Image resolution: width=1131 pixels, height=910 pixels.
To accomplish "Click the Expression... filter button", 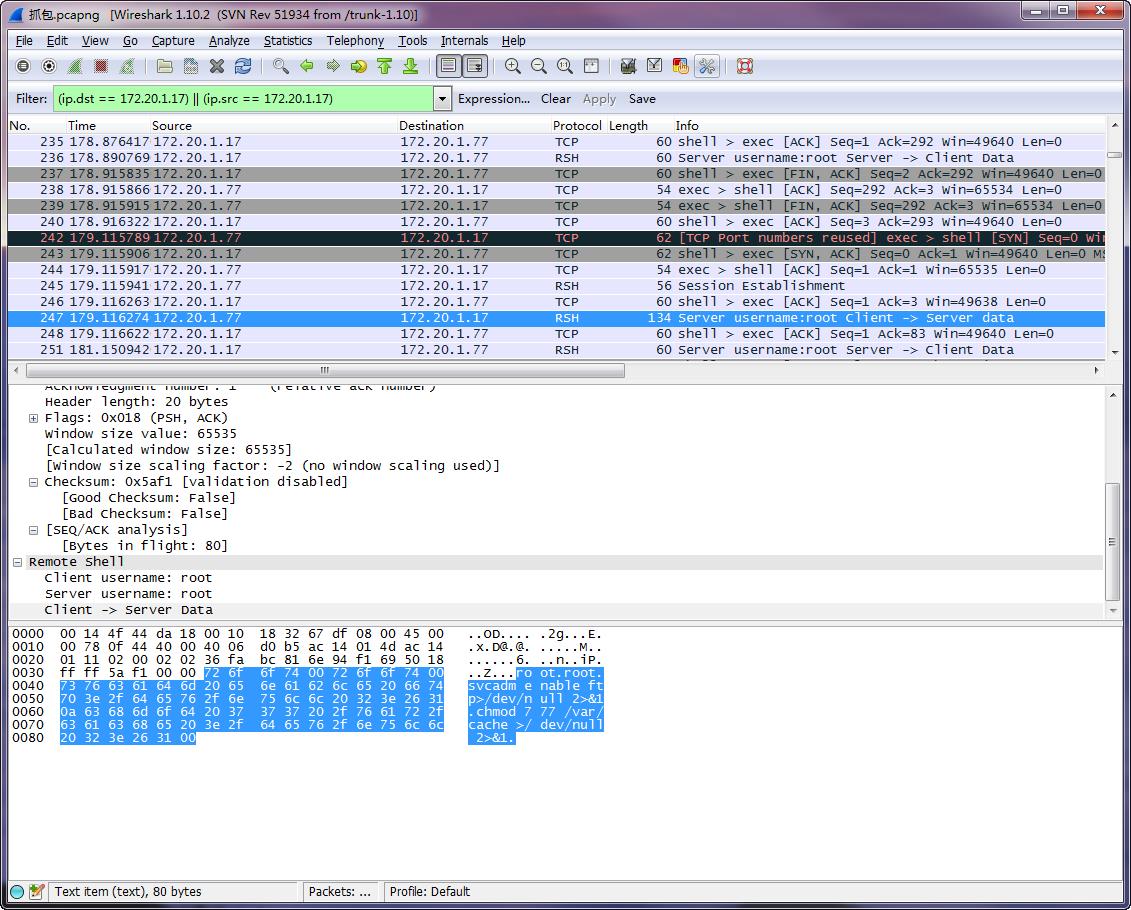I will click(494, 99).
